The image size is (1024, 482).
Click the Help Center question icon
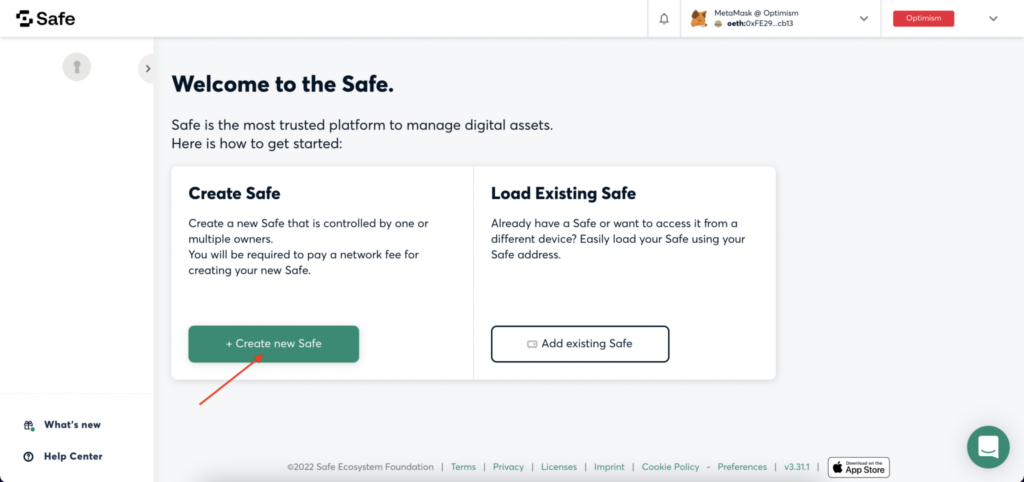29,457
